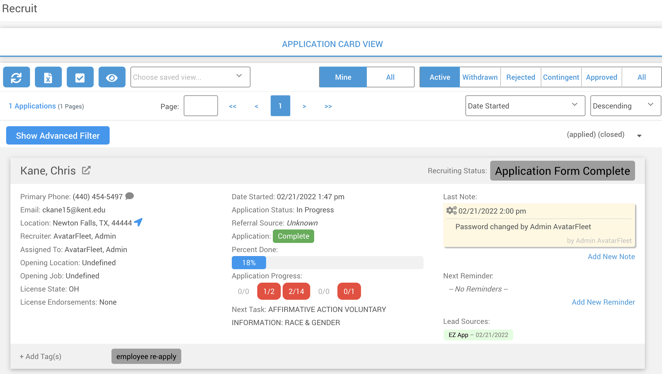Toggle the eye view icon button

click(112, 77)
